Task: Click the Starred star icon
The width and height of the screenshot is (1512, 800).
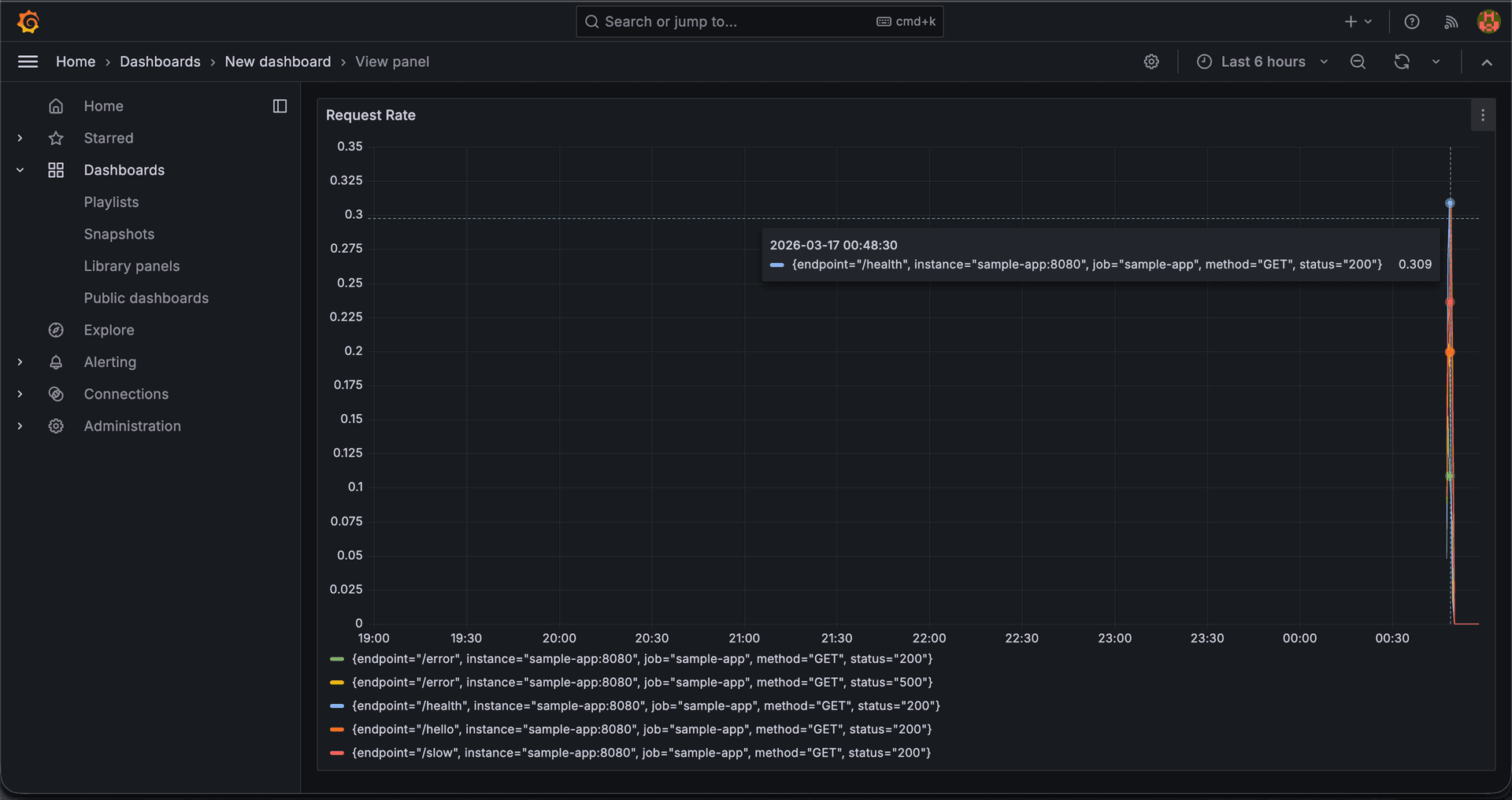Action: (56, 138)
